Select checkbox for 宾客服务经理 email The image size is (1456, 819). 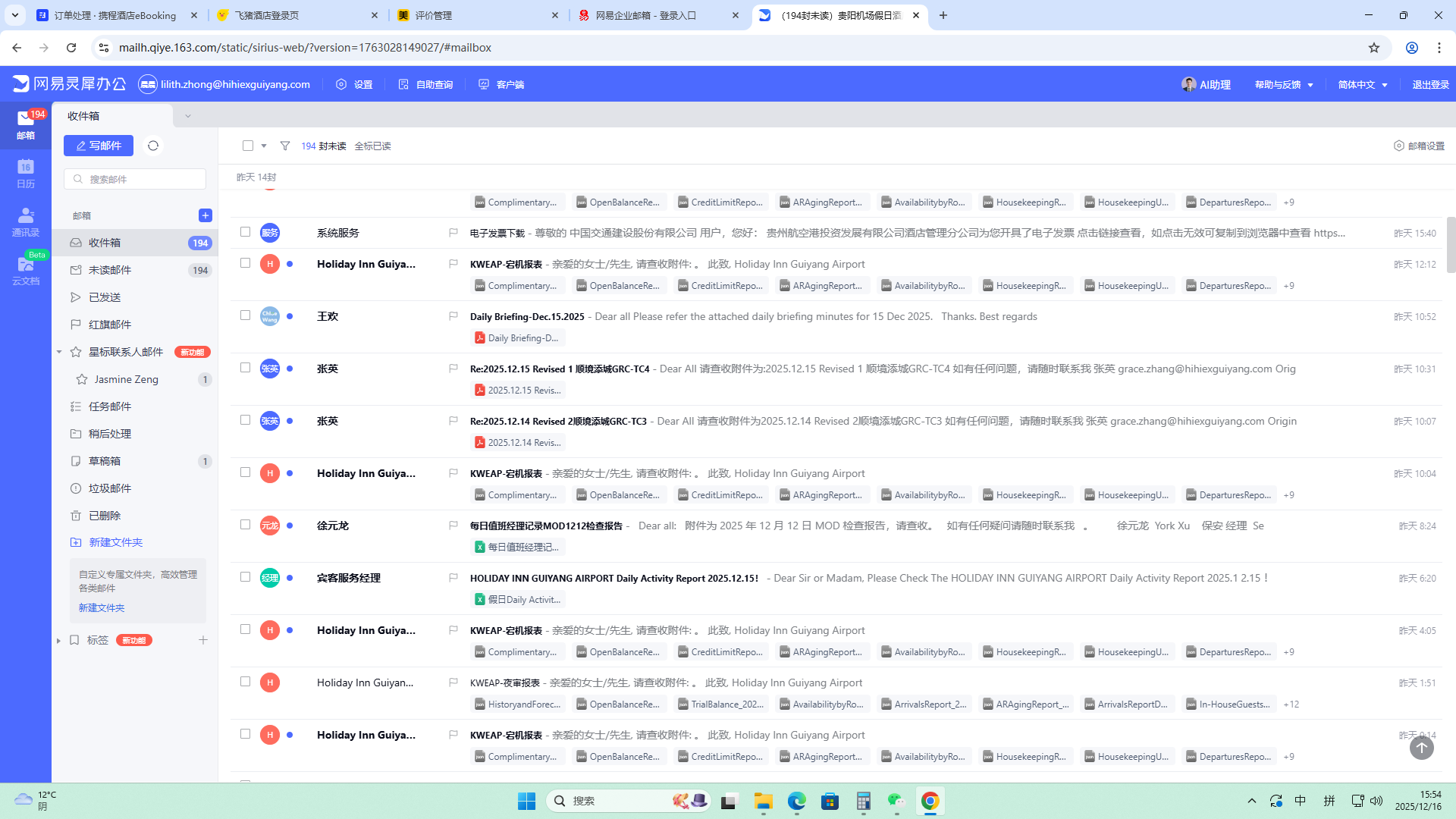click(245, 577)
